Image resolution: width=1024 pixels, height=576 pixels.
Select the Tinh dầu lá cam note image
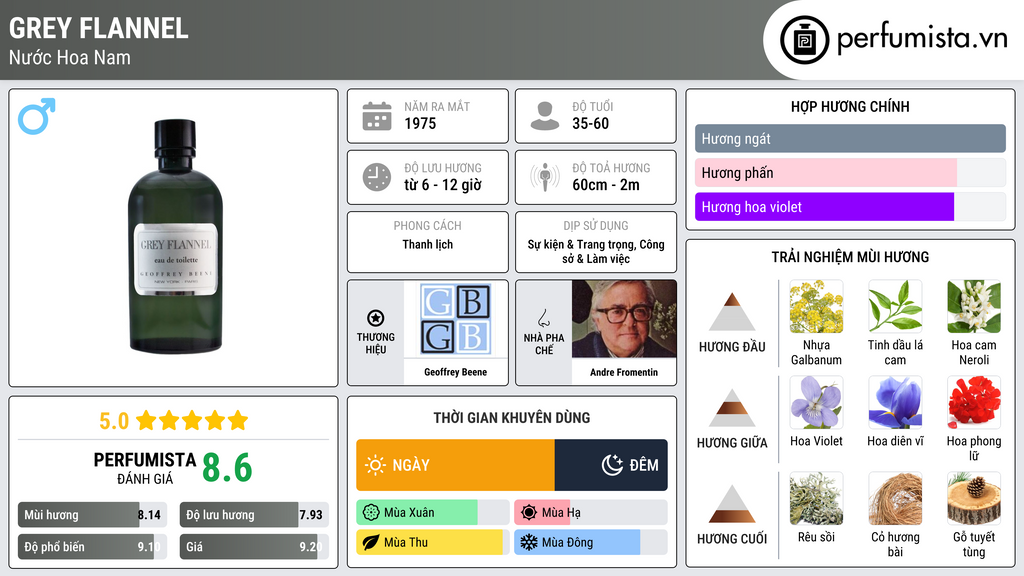tap(895, 307)
